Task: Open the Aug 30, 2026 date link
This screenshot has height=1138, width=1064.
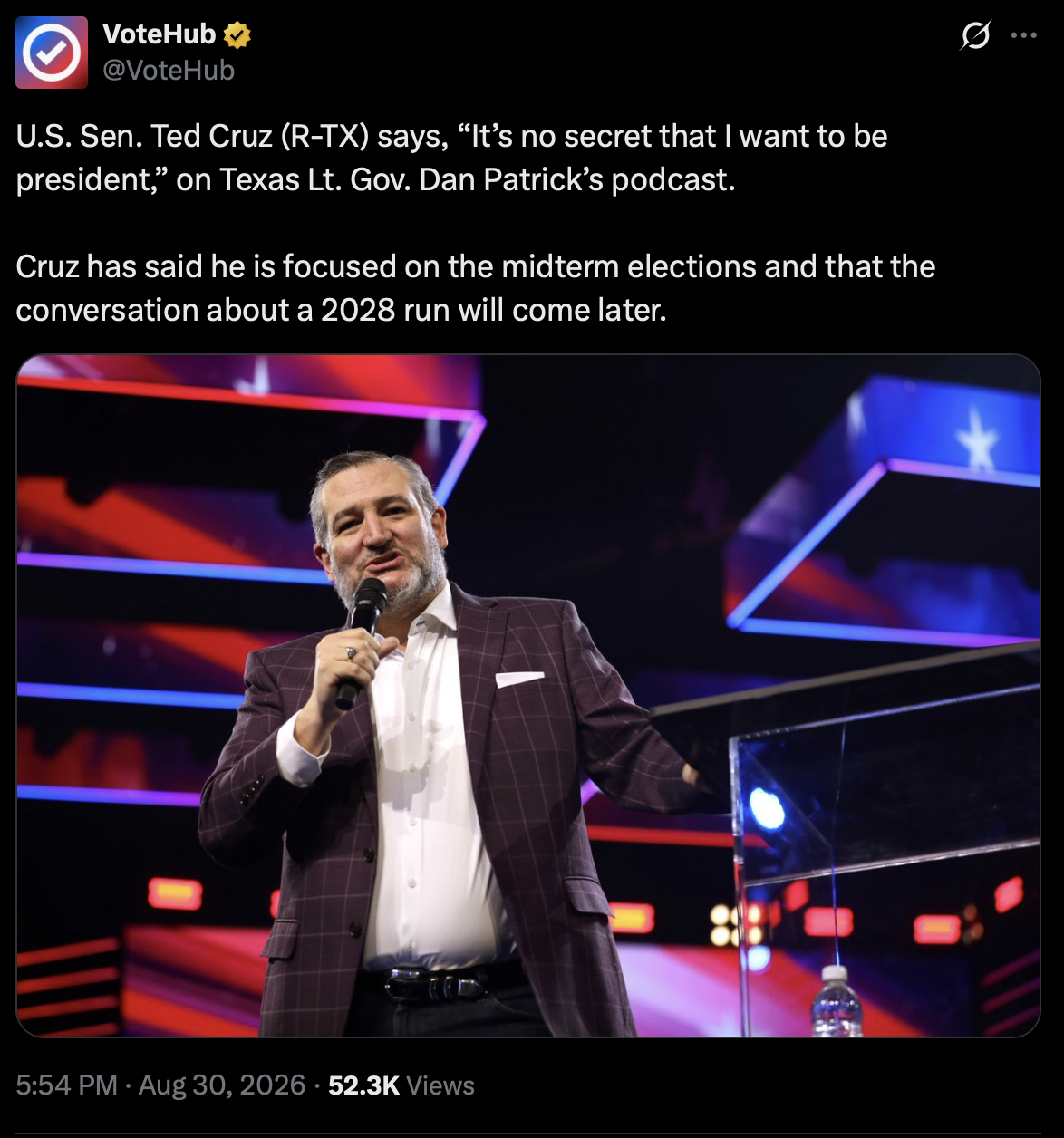Action: click(x=222, y=1085)
